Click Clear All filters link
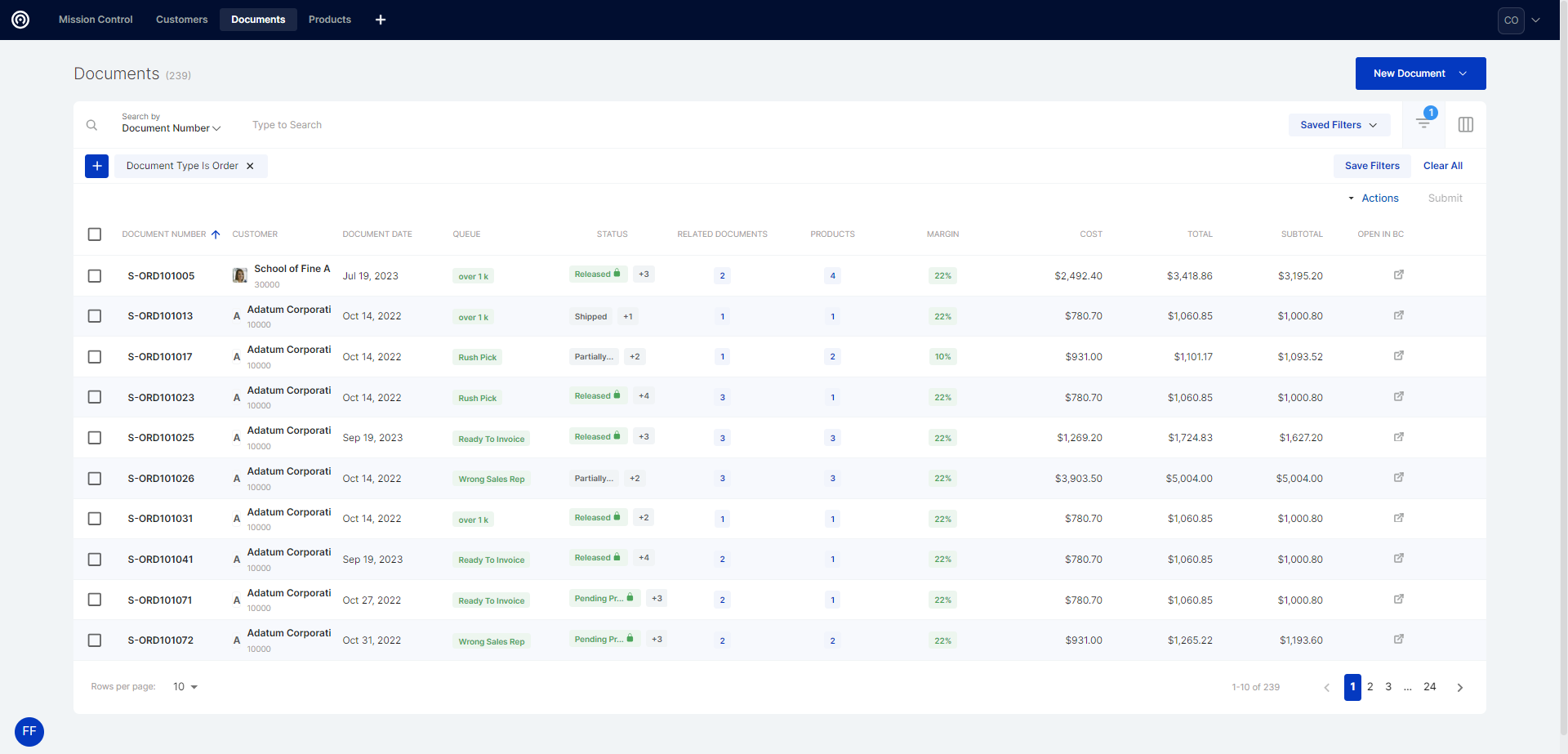This screenshot has width=1568, height=754. click(1442, 166)
